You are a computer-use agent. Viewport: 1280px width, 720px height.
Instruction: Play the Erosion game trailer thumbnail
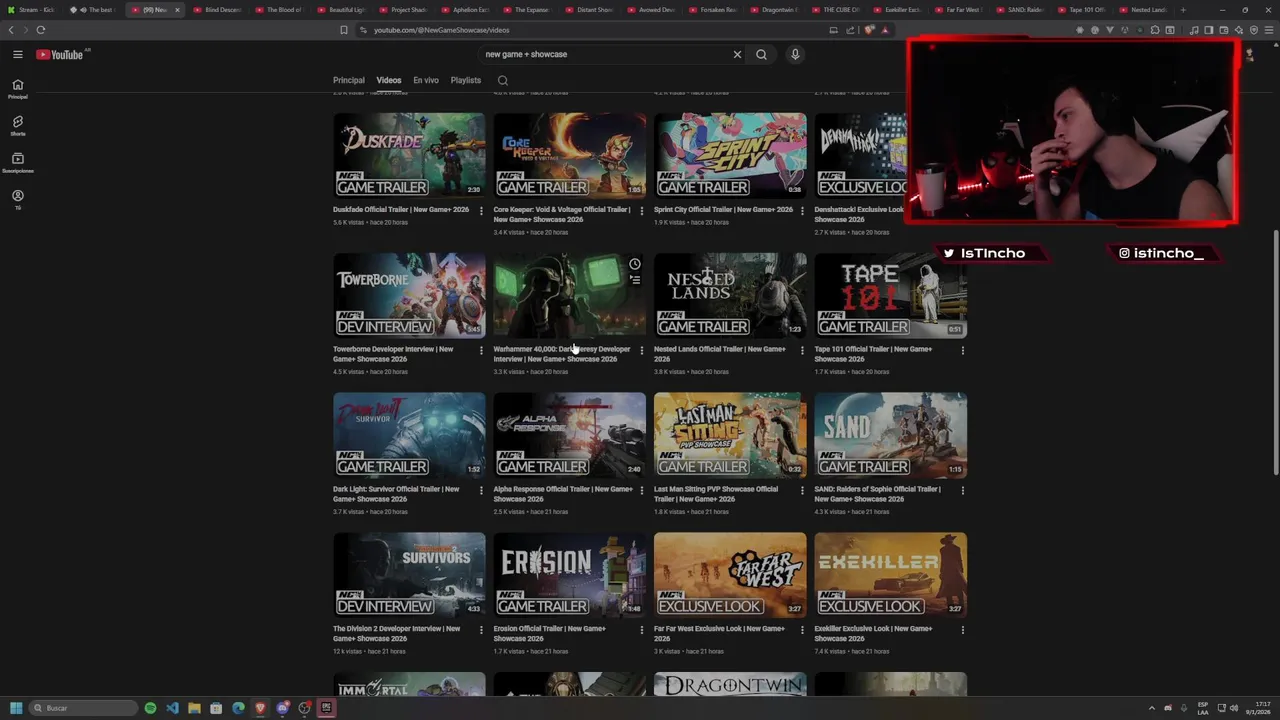(x=570, y=575)
